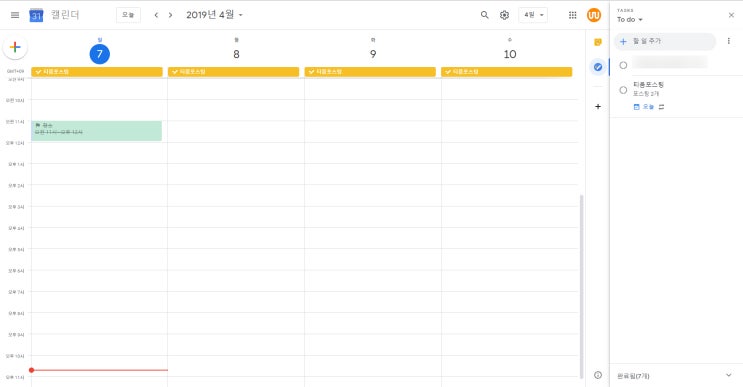743x387 pixels.
Task: Click the blurred first task title
Action: pos(670,62)
